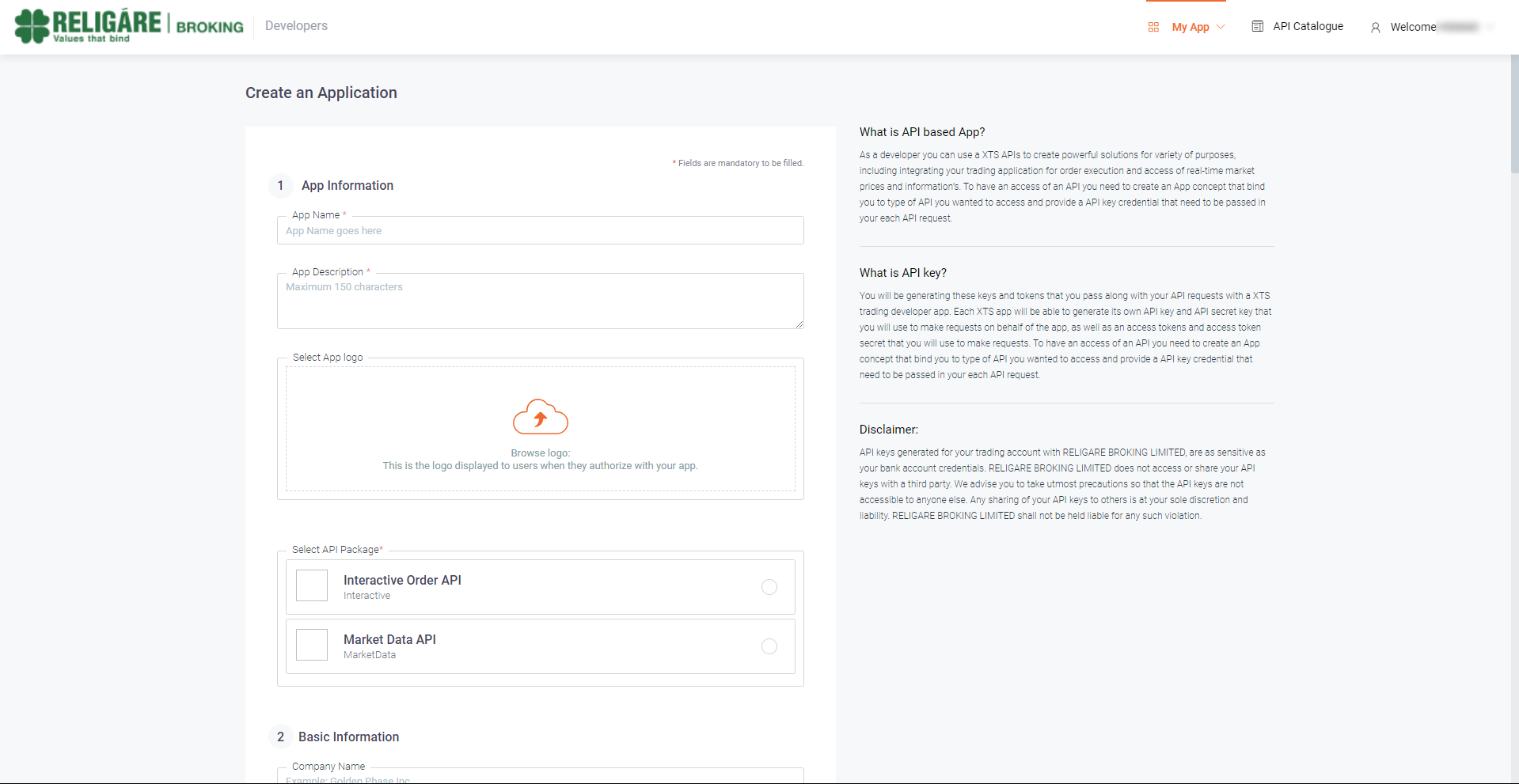This screenshot has height=784, width=1519.
Task: Click the Market Data API image placeholder
Action: click(312, 646)
